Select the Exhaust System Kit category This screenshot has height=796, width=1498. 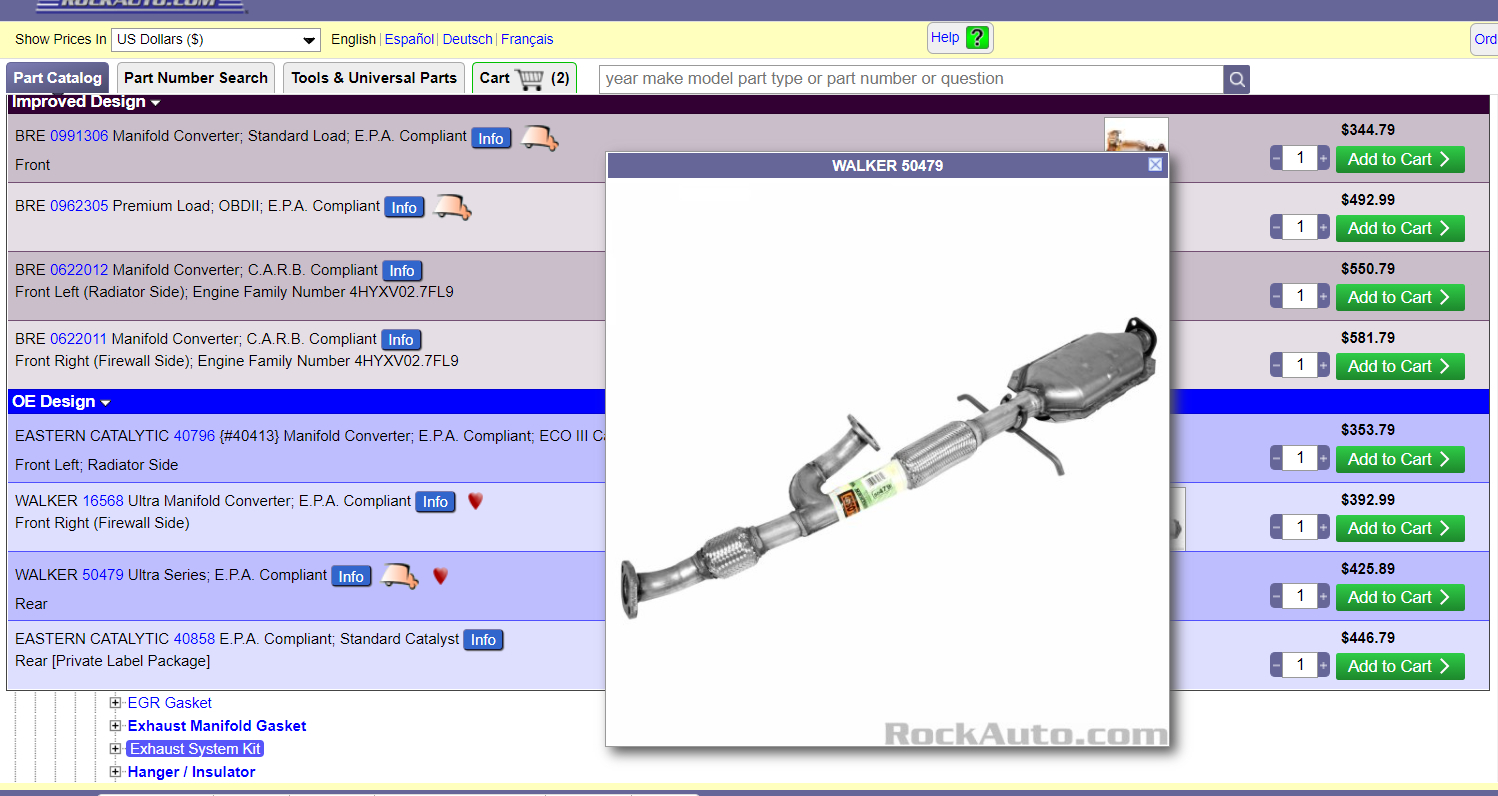(x=195, y=749)
